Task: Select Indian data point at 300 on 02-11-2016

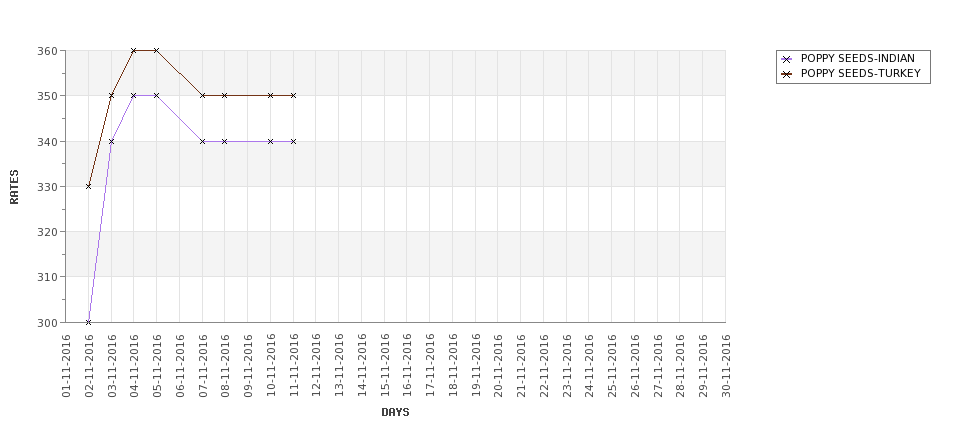Action: click(x=88, y=322)
